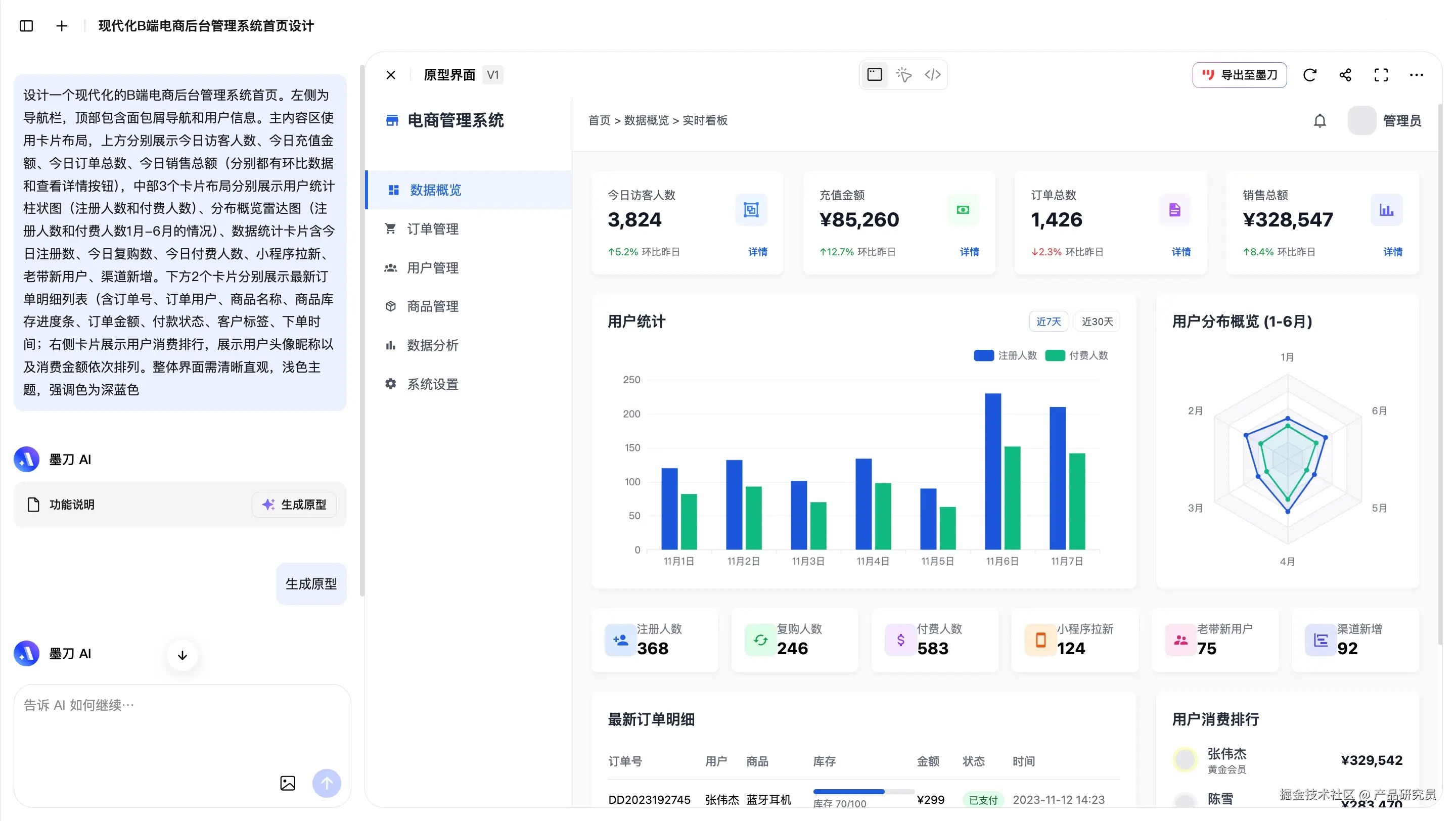Open the share icon

point(1345,75)
